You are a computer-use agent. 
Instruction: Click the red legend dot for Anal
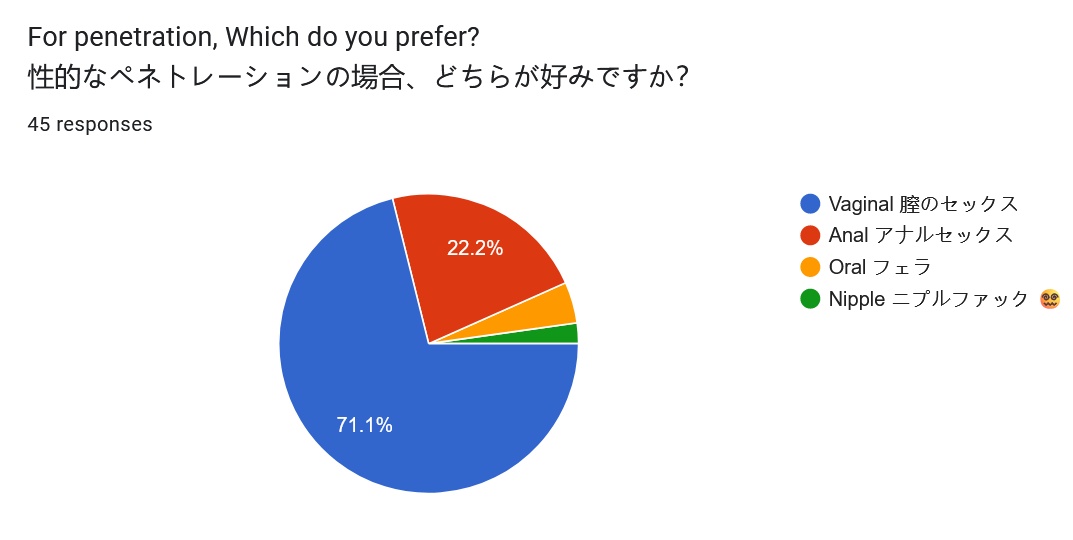(x=810, y=235)
